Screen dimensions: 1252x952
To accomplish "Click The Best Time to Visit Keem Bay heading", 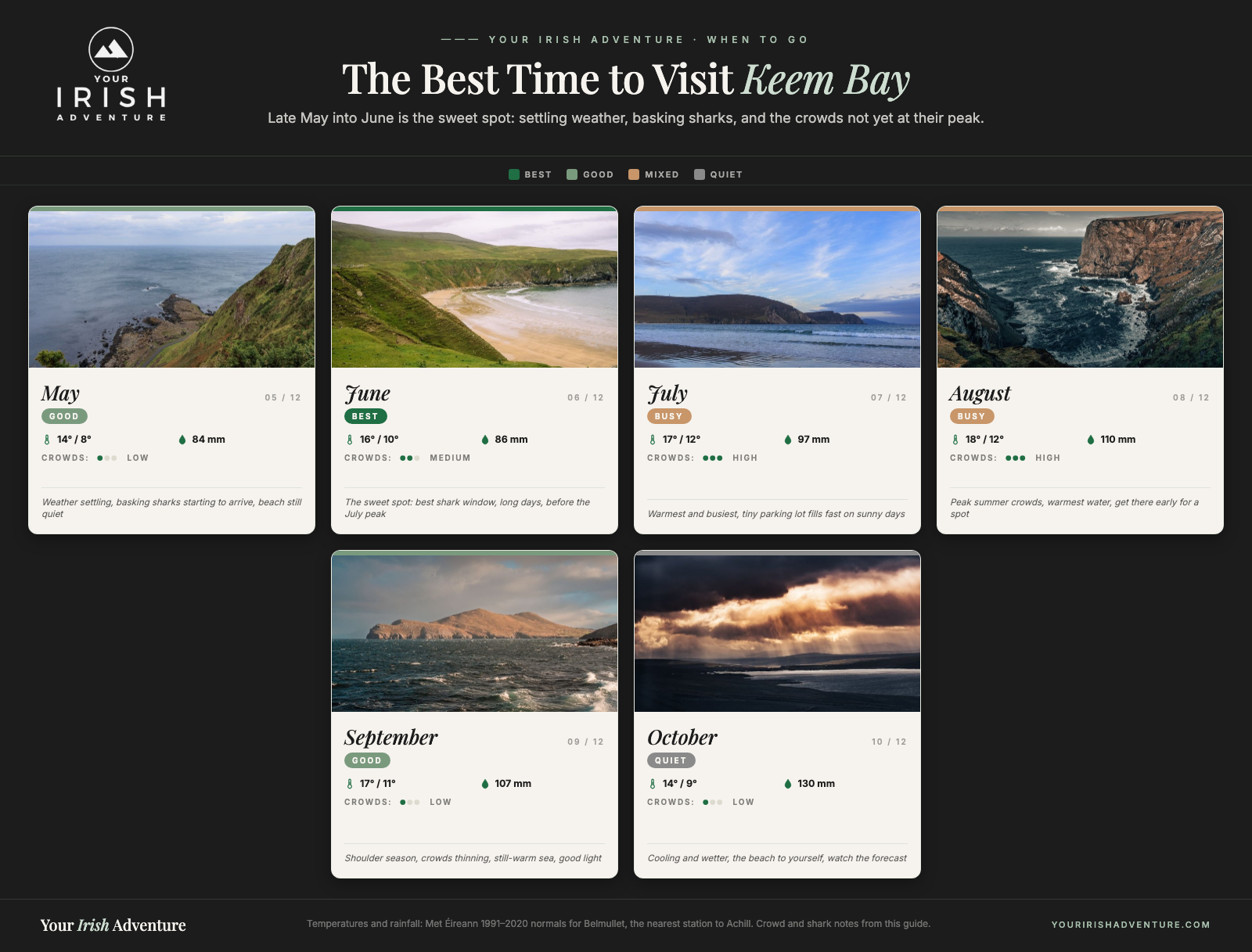I will [626, 80].
